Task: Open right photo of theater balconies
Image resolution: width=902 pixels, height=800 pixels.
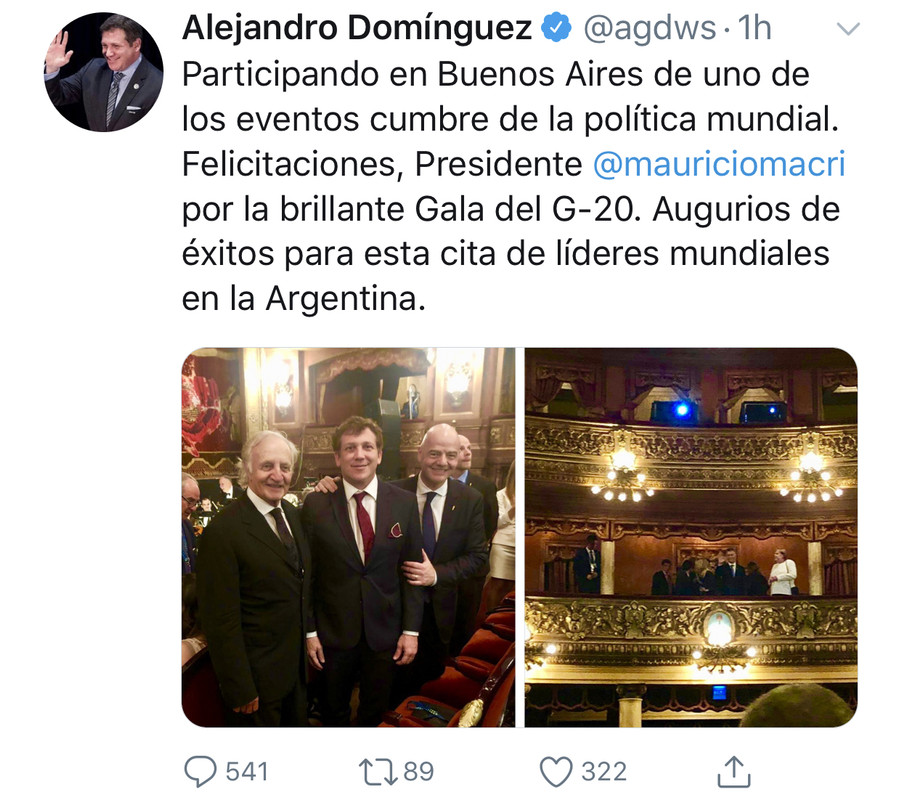Action: (691, 537)
